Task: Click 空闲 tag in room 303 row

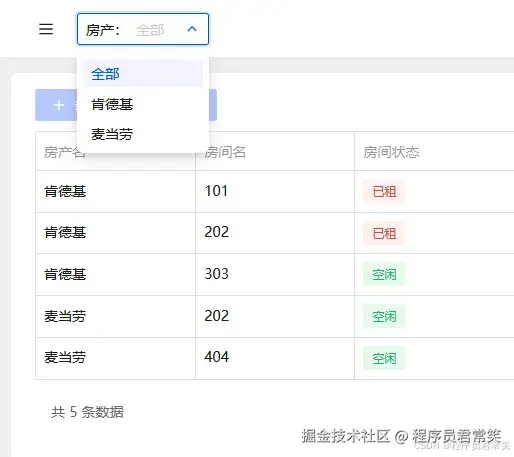Action: tap(384, 275)
